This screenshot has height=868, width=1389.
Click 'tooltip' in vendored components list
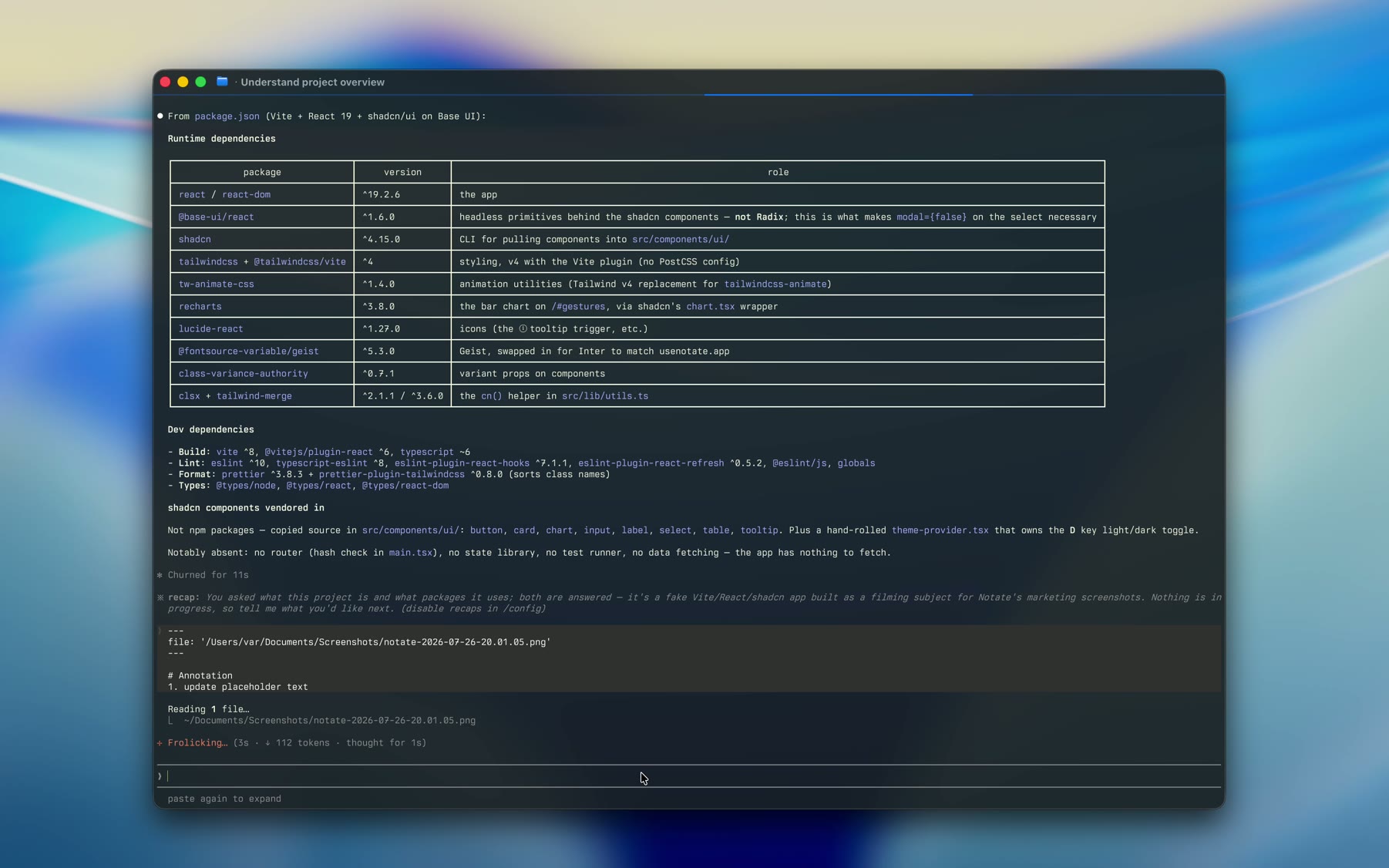click(x=759, y=530)
